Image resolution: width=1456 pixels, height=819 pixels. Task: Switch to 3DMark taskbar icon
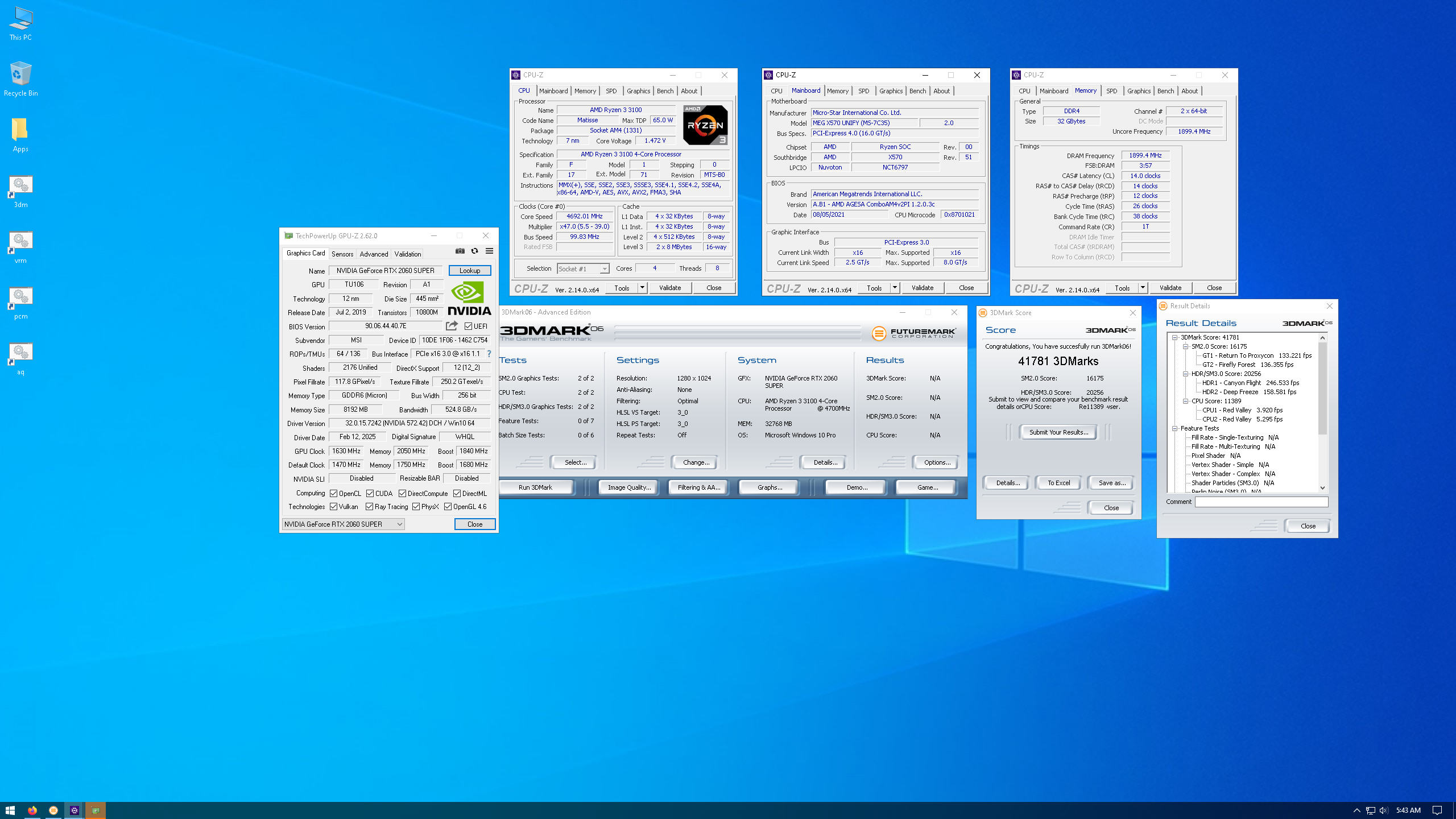click(53, 810)
